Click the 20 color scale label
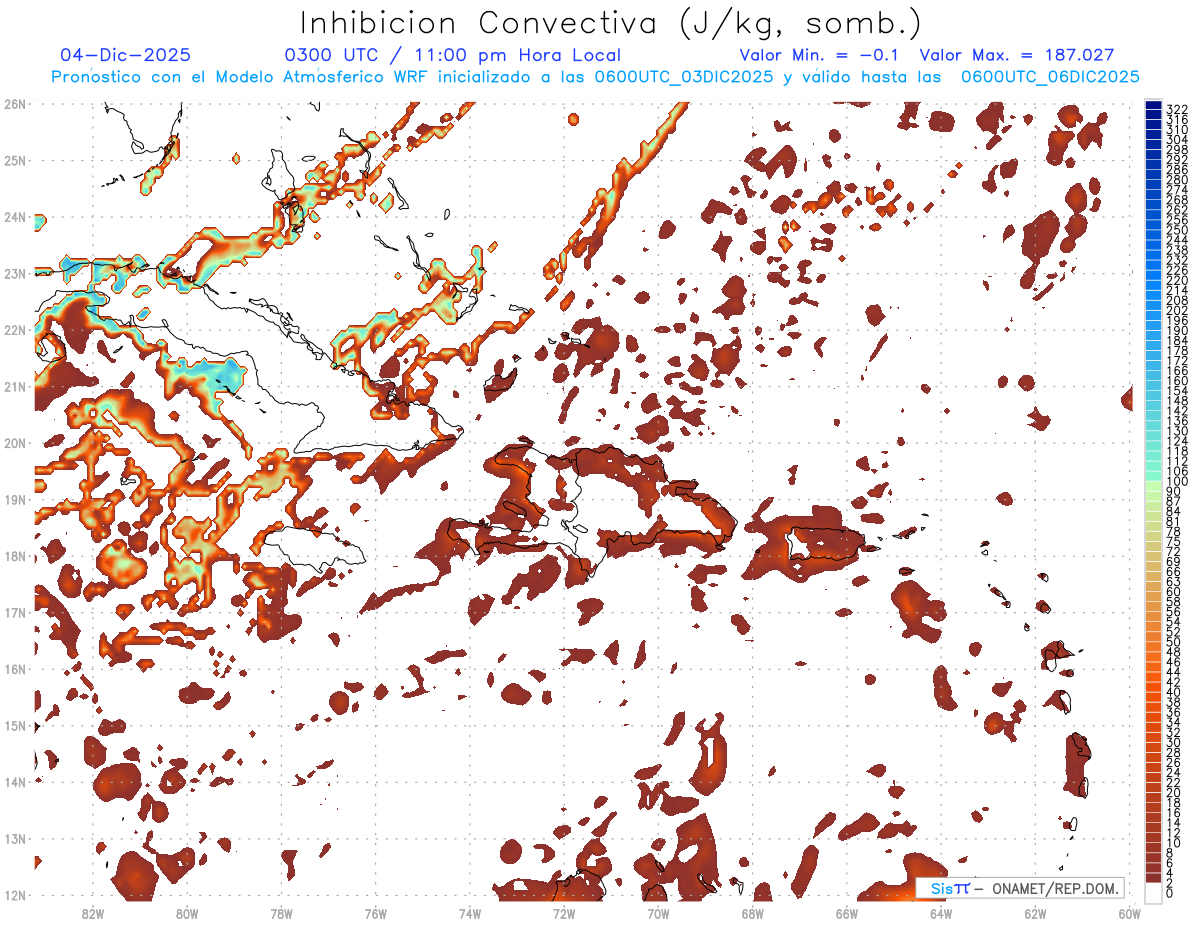 point(1174,792)
